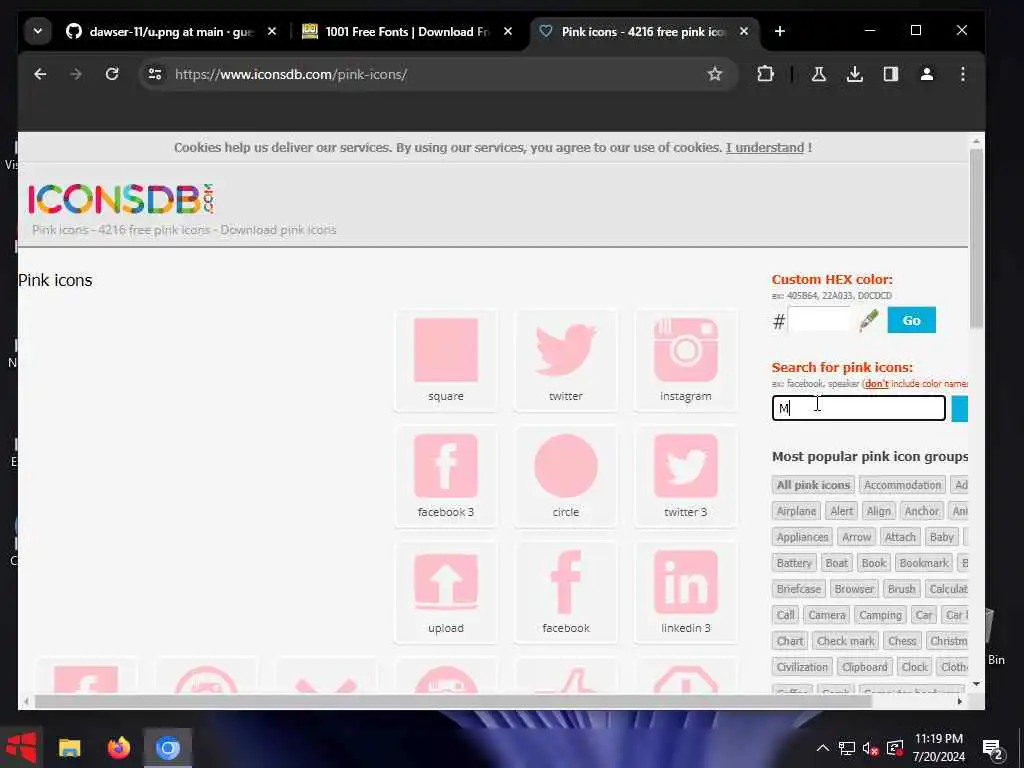This screenshot has height=768, width=1024.
Task: Open the Clipboard icon group
Action: (865, 667)
